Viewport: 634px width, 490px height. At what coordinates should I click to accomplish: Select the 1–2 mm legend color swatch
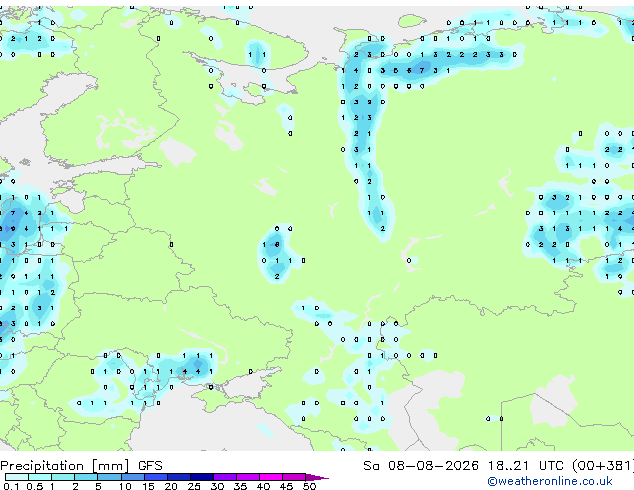point(63,477)
